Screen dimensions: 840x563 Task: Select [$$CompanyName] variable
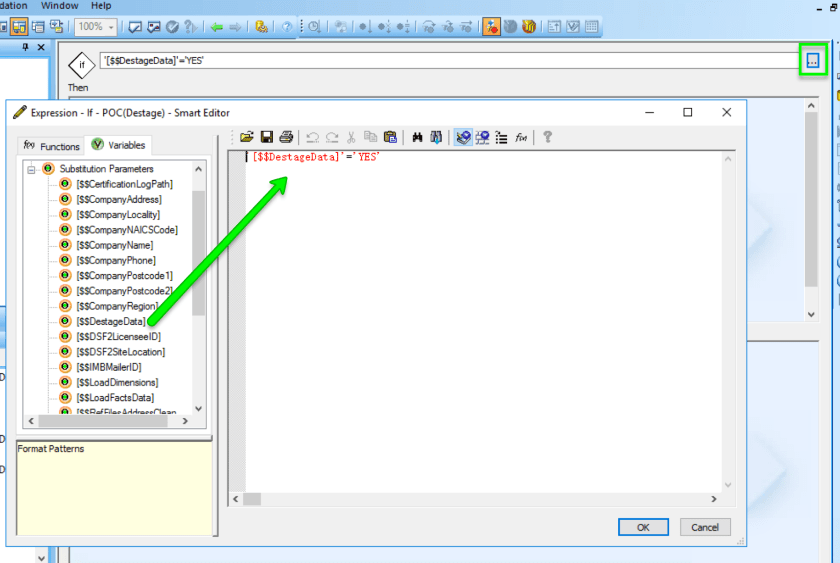(x=114, y=245)
